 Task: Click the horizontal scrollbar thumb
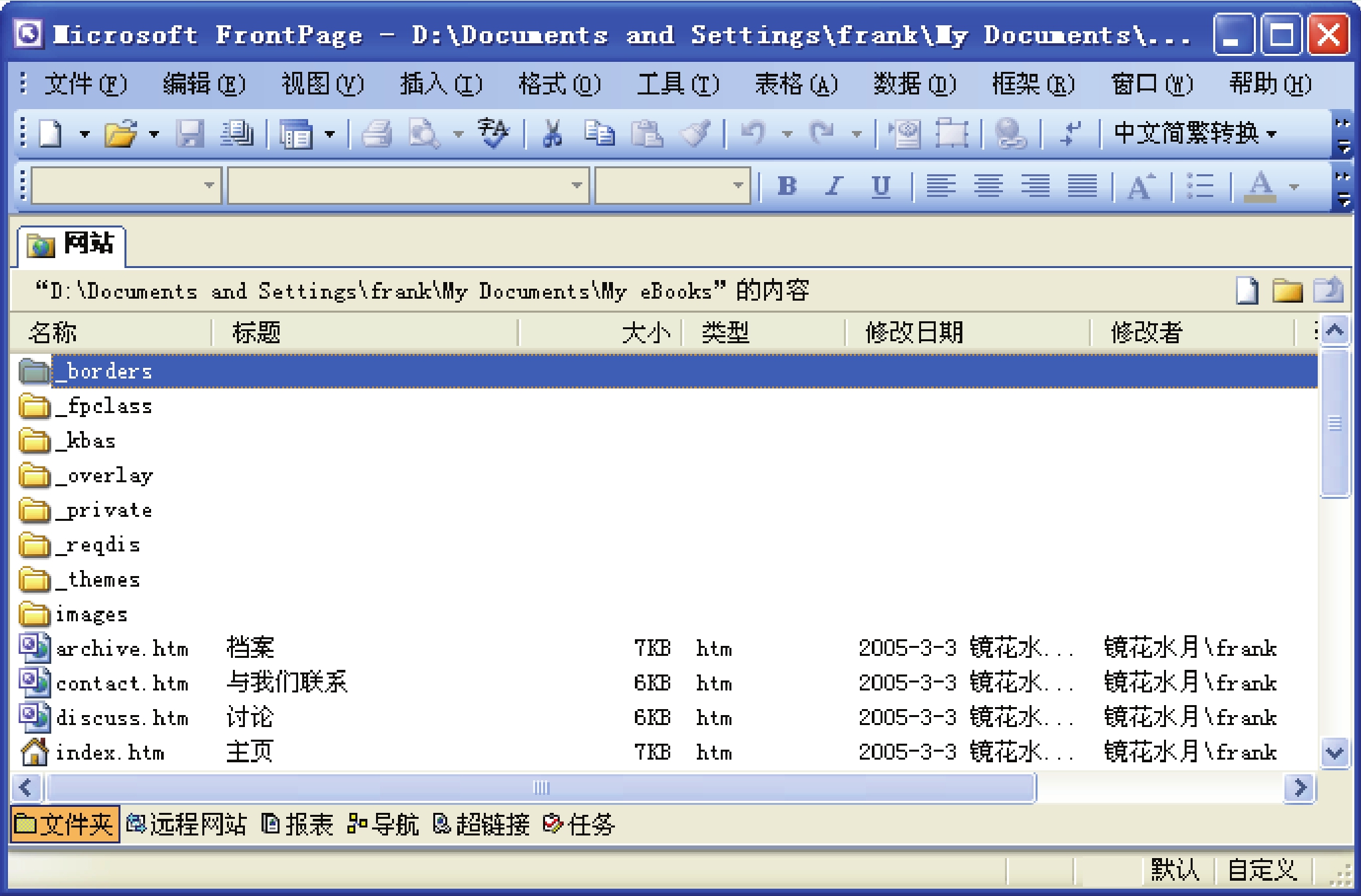(x=541, y=788)
